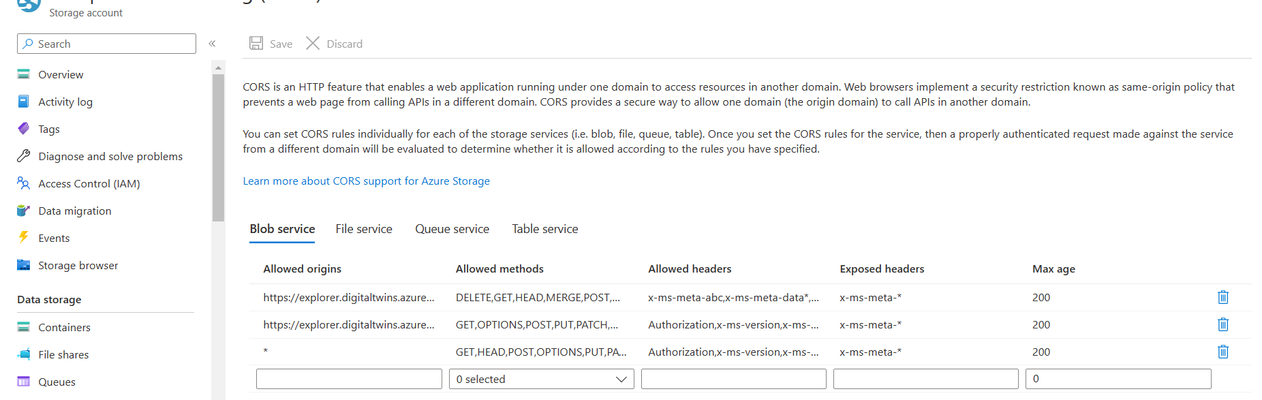Click the Max age column header

[1054, 269]
